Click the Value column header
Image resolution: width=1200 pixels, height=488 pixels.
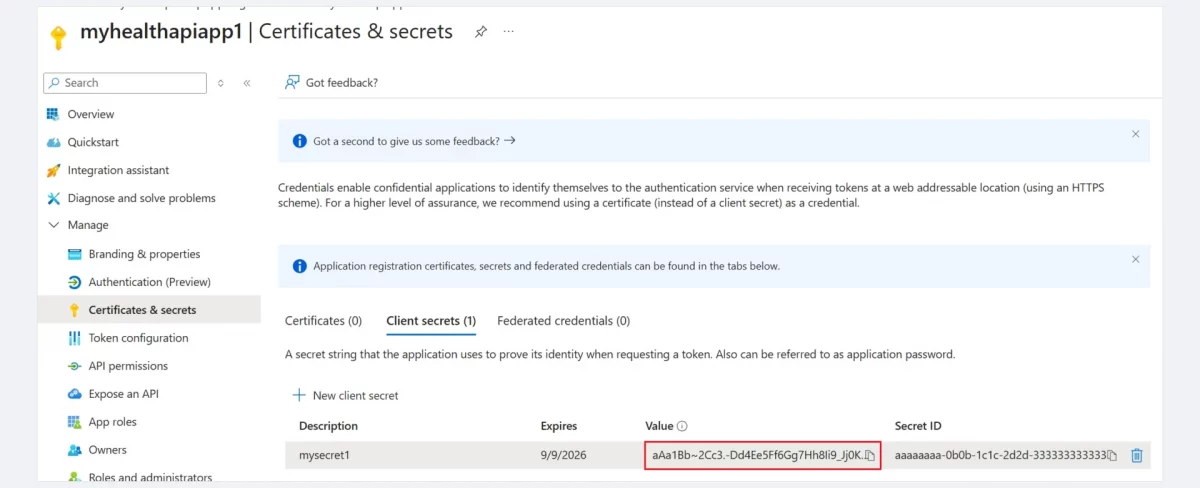point(659,426)
